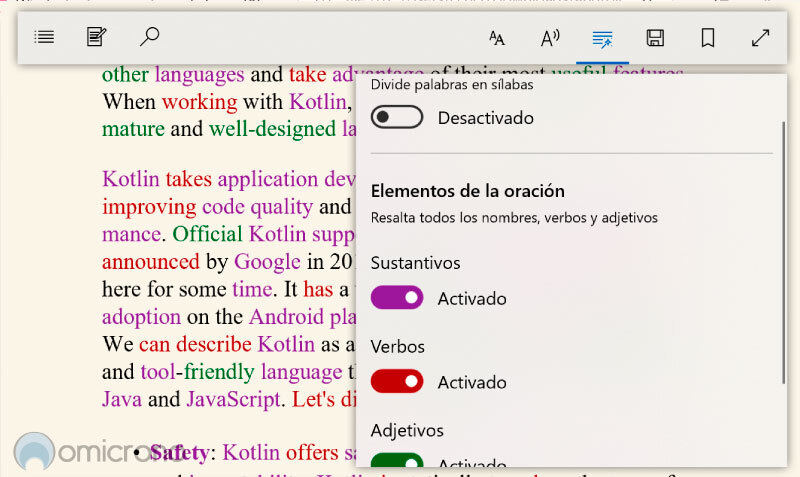Click the 'Desactivado' status text

coord(486,118)
